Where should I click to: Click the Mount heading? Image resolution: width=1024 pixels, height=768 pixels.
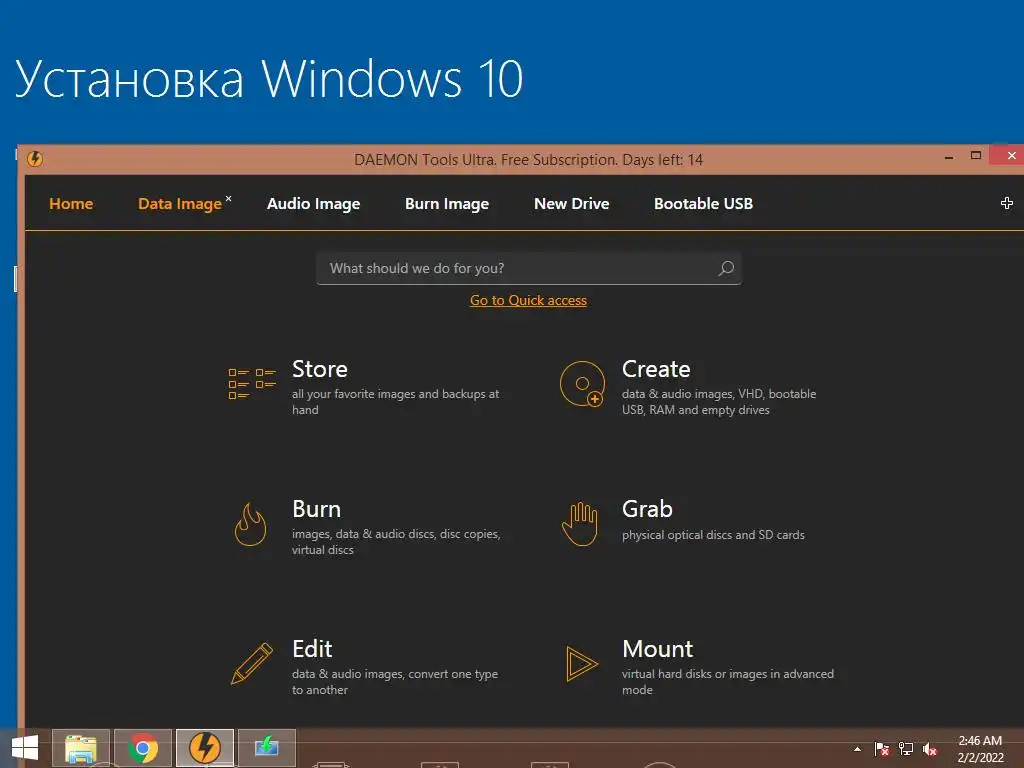pyautogui.click(x=658, y=648)
